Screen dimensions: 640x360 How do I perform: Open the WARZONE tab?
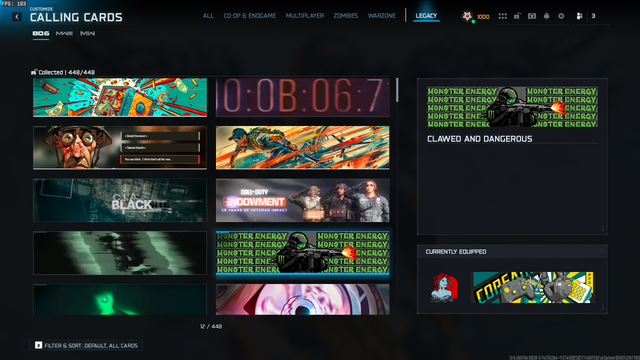pos(382,16)
